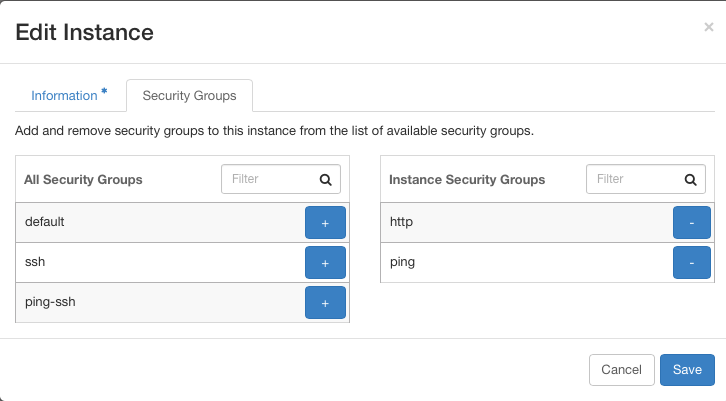Viewport: 726px width, 401px height.
Task: Select the ping-ssh group row label
Action: 50,302
